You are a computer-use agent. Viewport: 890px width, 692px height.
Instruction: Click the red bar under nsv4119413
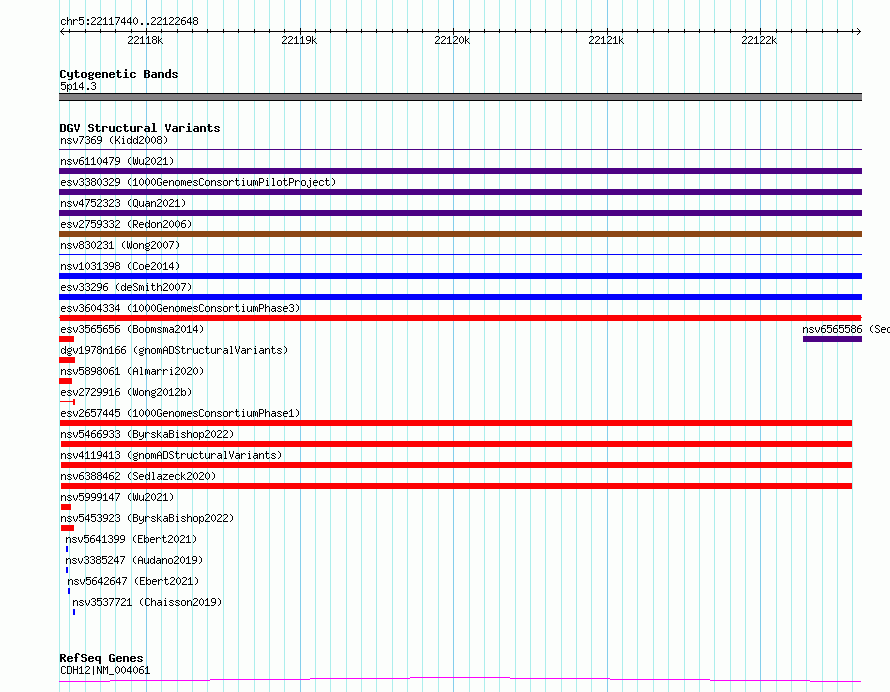455,465
